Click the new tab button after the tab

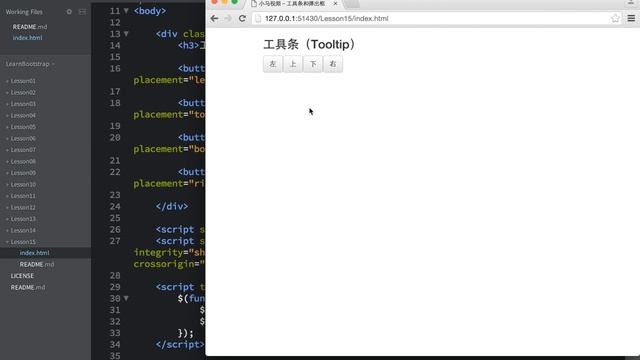352,4
